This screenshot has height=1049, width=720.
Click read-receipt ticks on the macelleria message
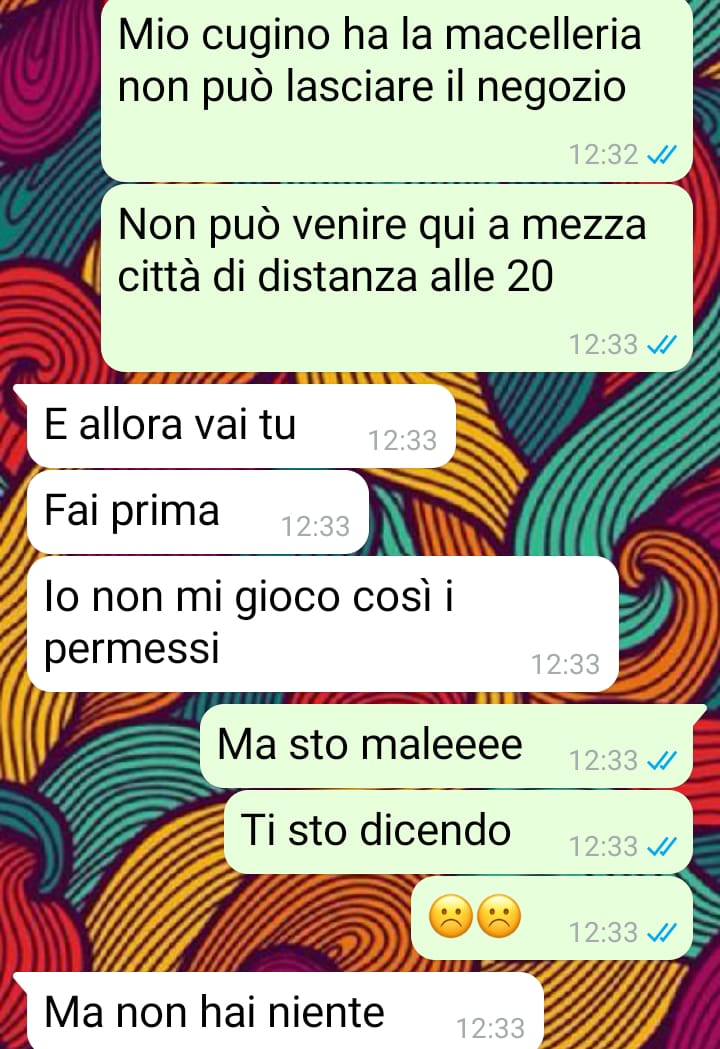(x=662, y=155)
